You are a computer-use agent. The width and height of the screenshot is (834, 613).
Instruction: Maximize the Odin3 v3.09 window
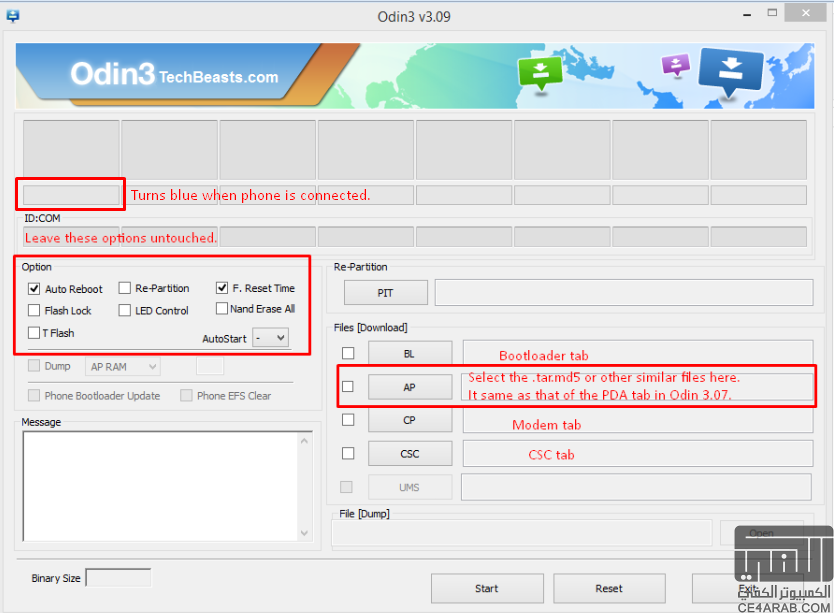[x=772, y=13]
